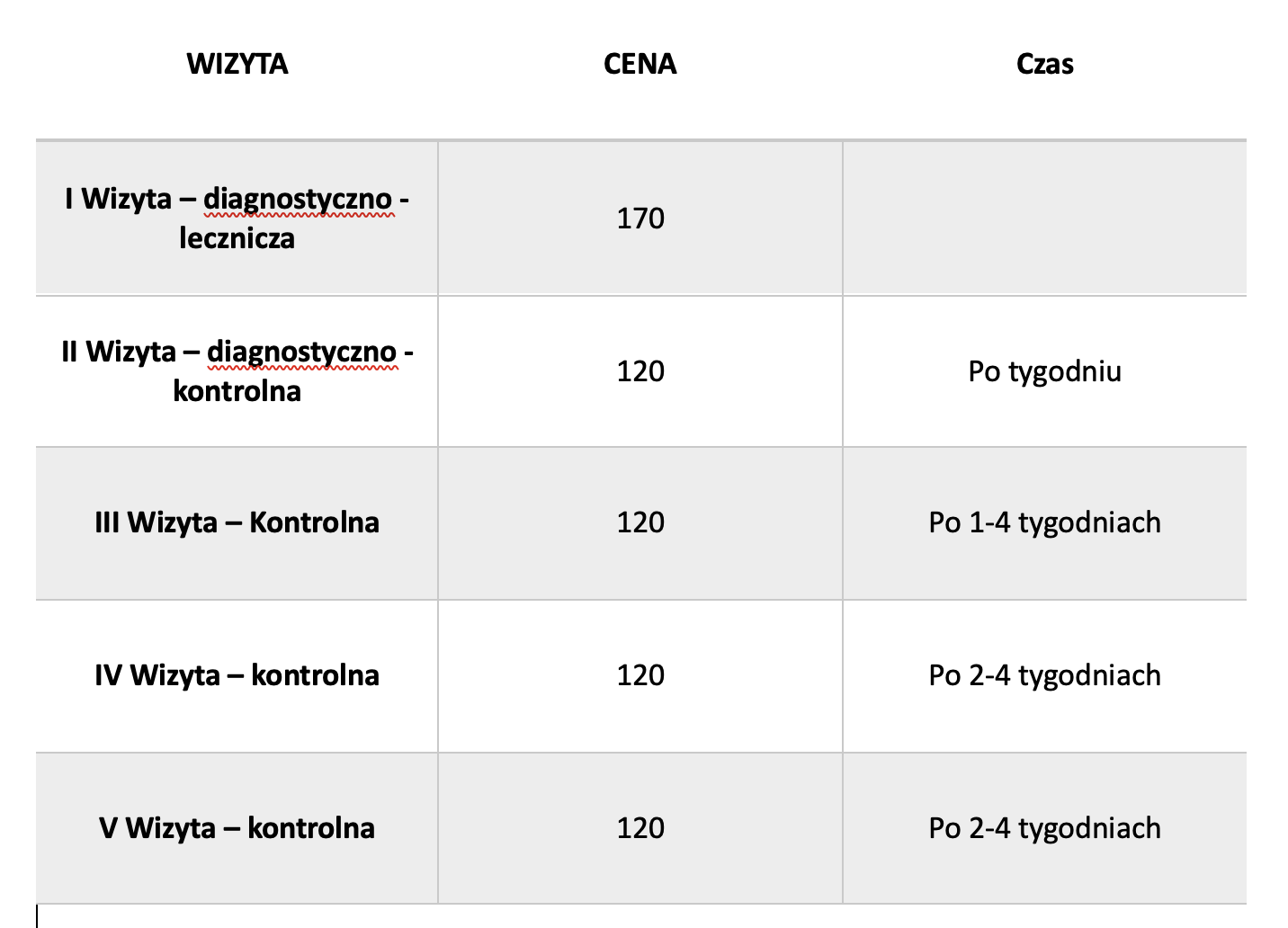Click the WIZYTA column header
The image size is (1288, 928).
pyautogui.click(x=237, y=64)
